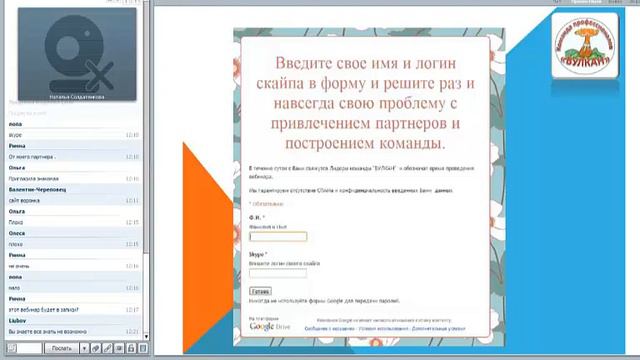Click chat message 'этот вебинар будет в записи?'
This screenshot has height=360, width=640.
pos(44,310)
